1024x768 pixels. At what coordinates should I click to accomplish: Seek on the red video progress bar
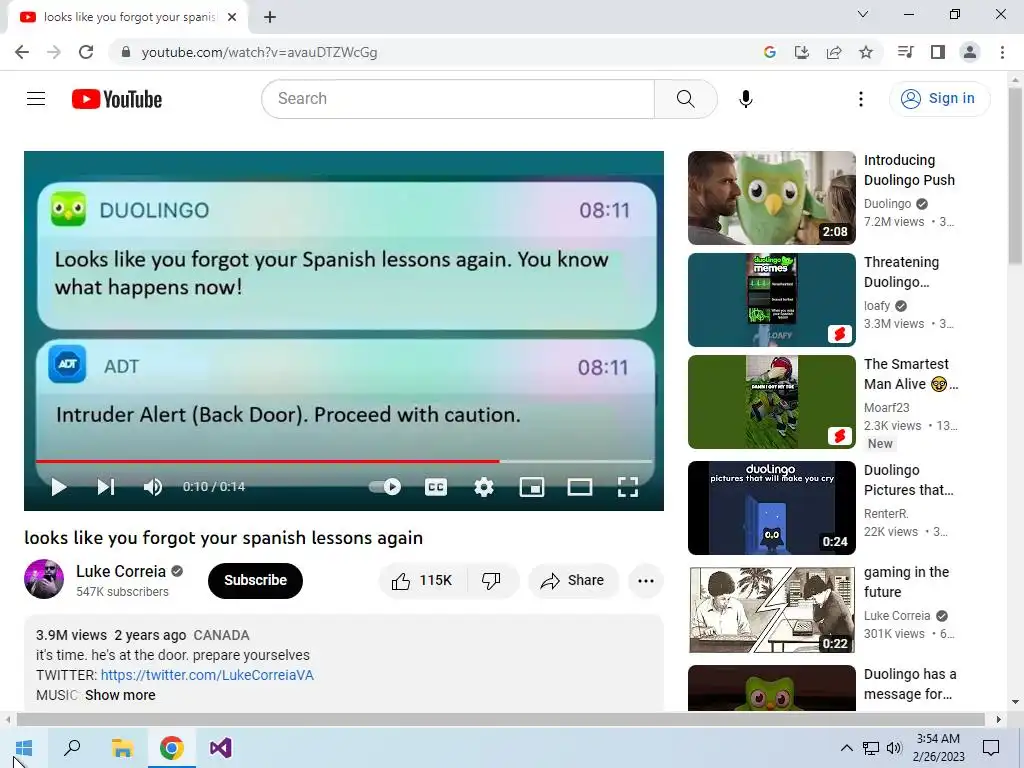pyautogui.click(x=344, y=461)
